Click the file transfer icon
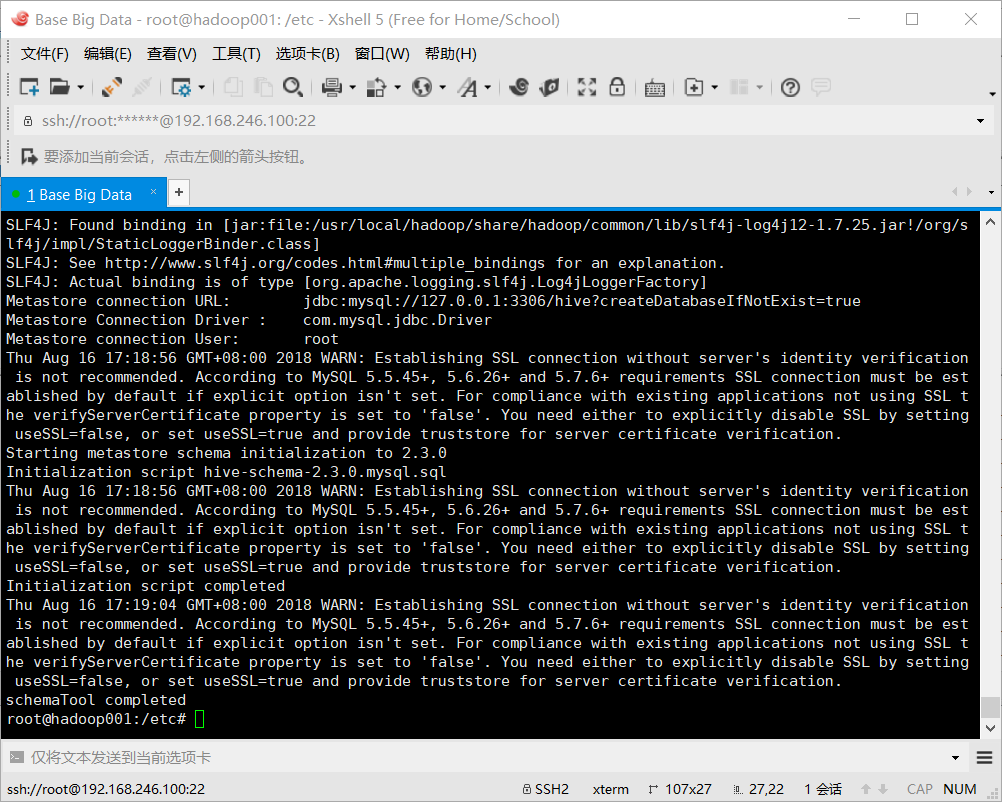This screenshot has width=1002, height=802. (376, 87)
